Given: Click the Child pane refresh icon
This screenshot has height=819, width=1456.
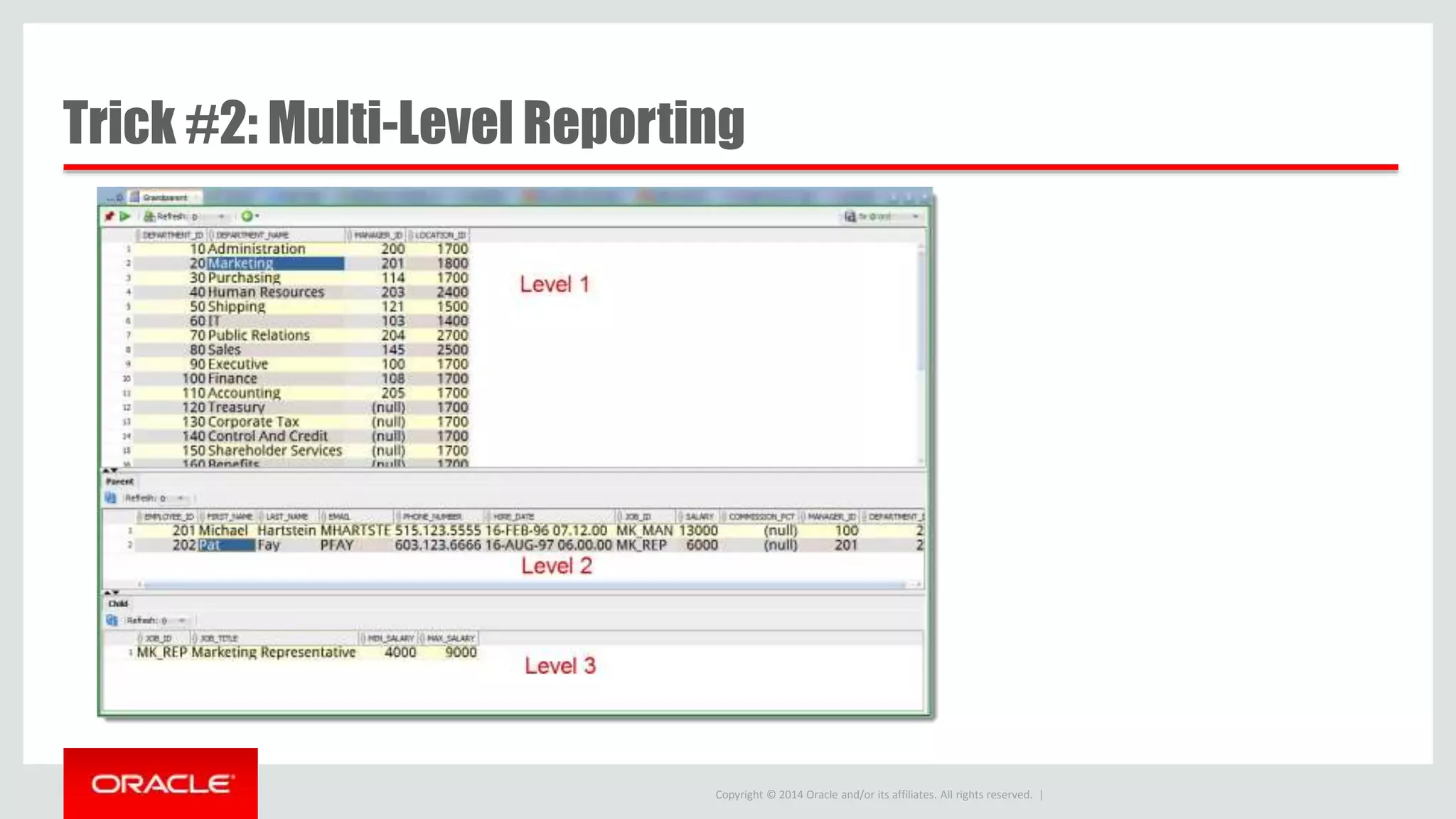Looking at the screenshot, I should tap(112, 620).
